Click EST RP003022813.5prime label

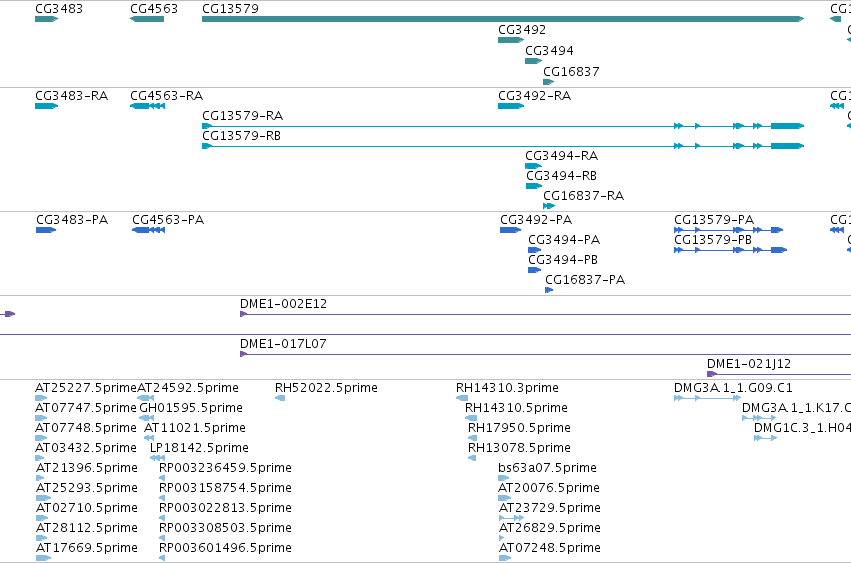point(225,509)
